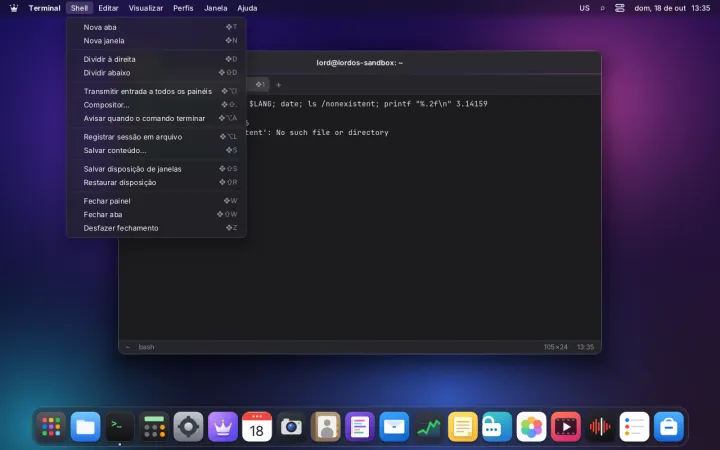Choose Salvar conteúdo... entry
The height and width of the screenshot is (450, 720).
pos(157,150)
